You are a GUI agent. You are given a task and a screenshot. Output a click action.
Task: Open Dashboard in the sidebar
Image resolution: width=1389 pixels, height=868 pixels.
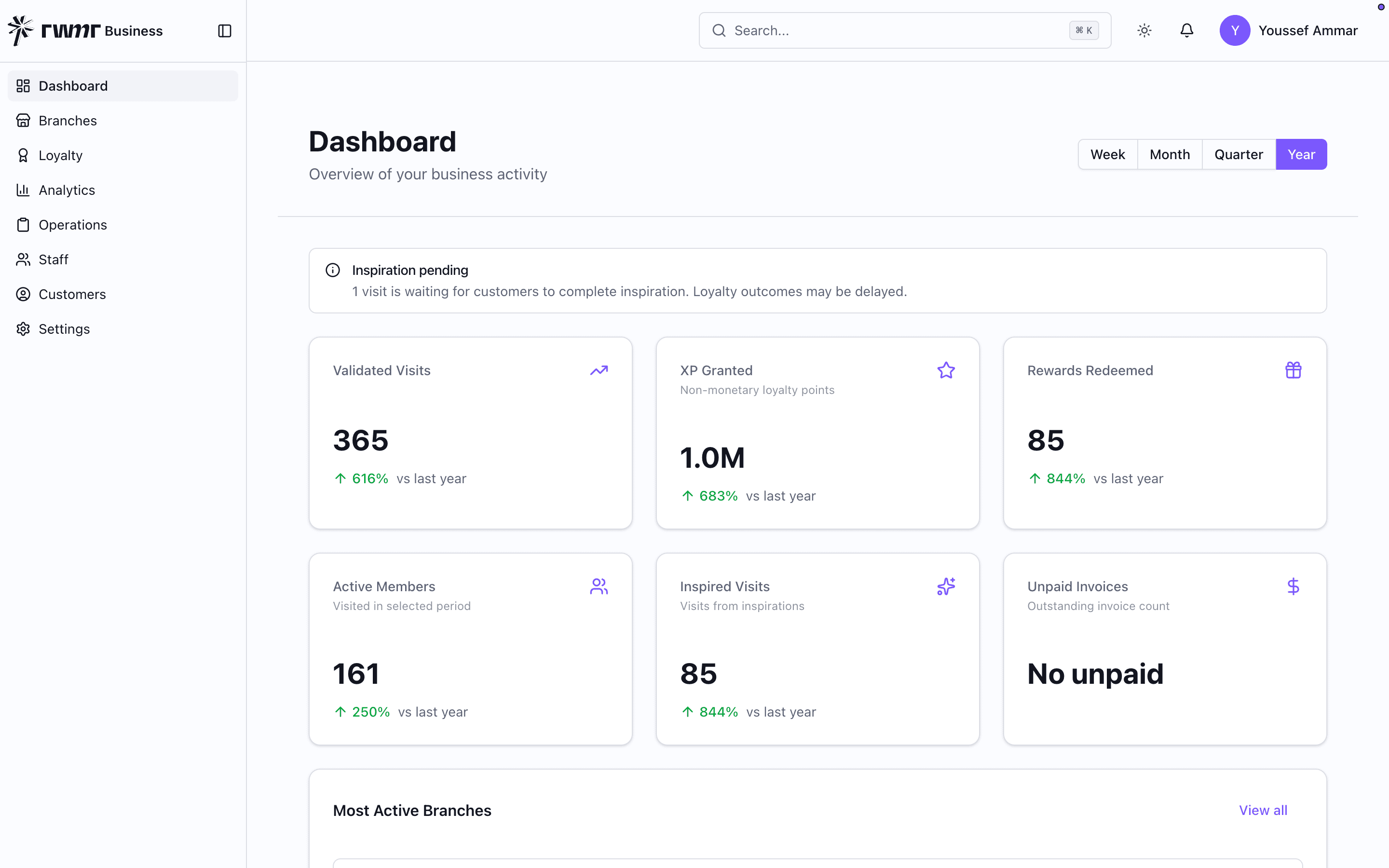tap(123, 86)
